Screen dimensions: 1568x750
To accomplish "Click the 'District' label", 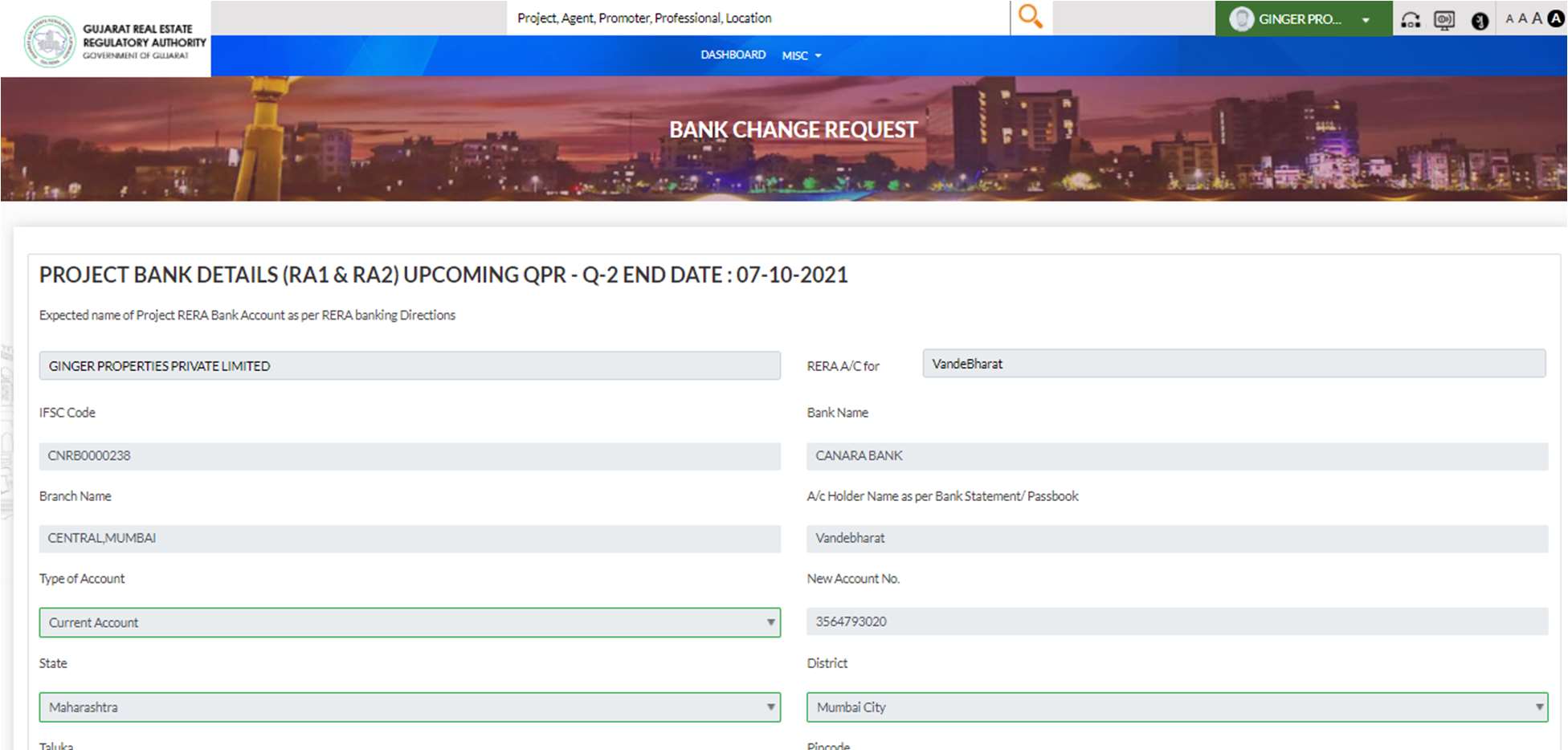I will 827,663.
